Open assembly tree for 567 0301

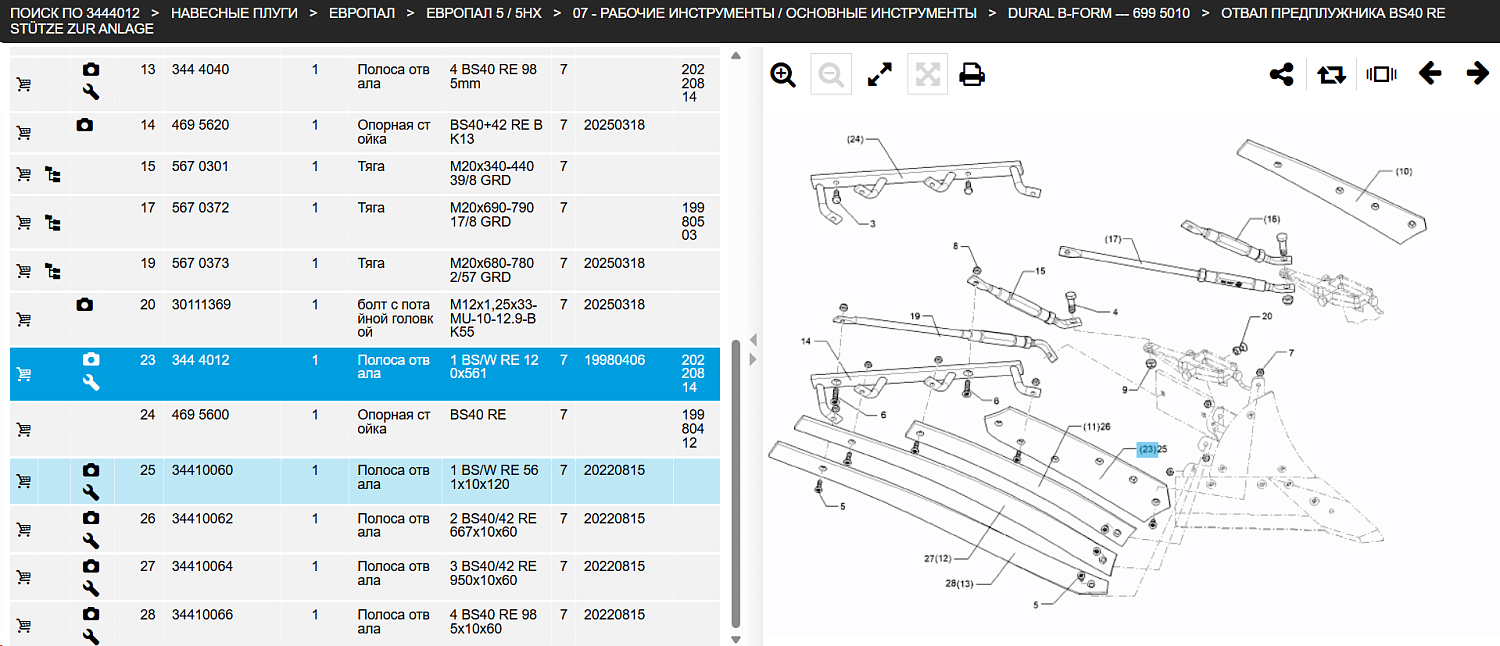coord(53,174)
